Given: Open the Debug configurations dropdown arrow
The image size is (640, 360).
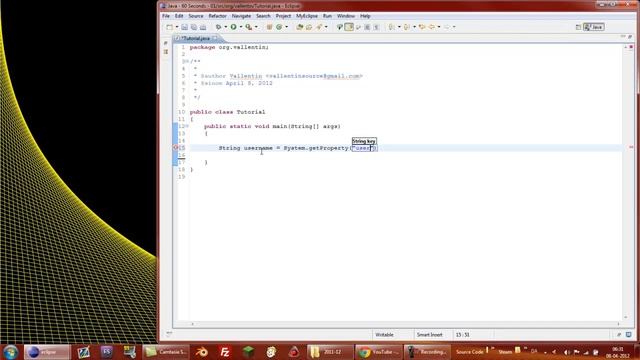Looking at the screenshot, I should [x=225, y=27].
